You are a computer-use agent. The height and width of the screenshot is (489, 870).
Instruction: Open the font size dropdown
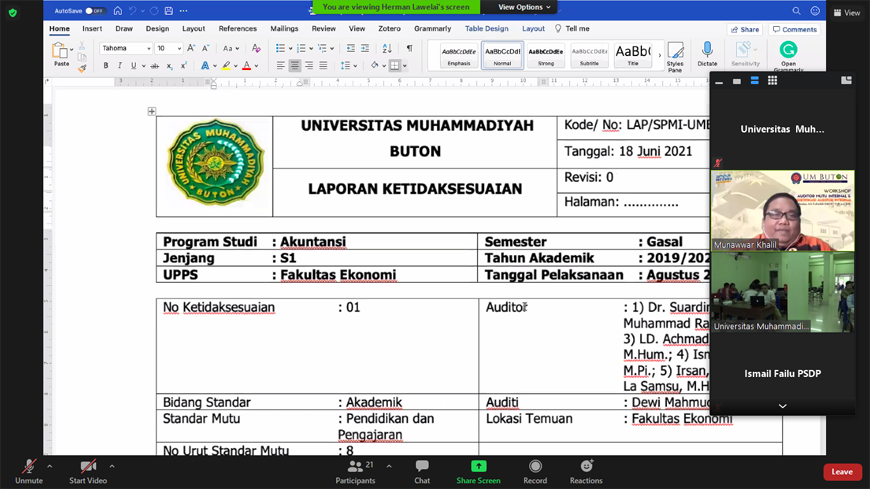(x=179, y=48)
